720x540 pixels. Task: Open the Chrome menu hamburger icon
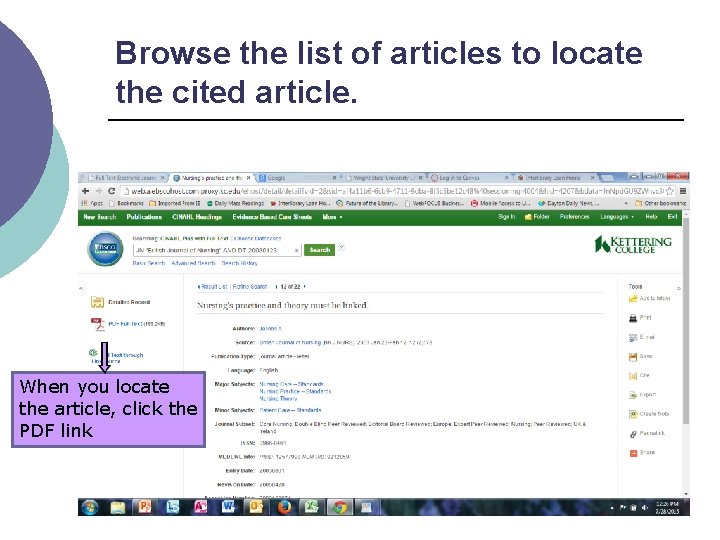(x=683, y=191)
